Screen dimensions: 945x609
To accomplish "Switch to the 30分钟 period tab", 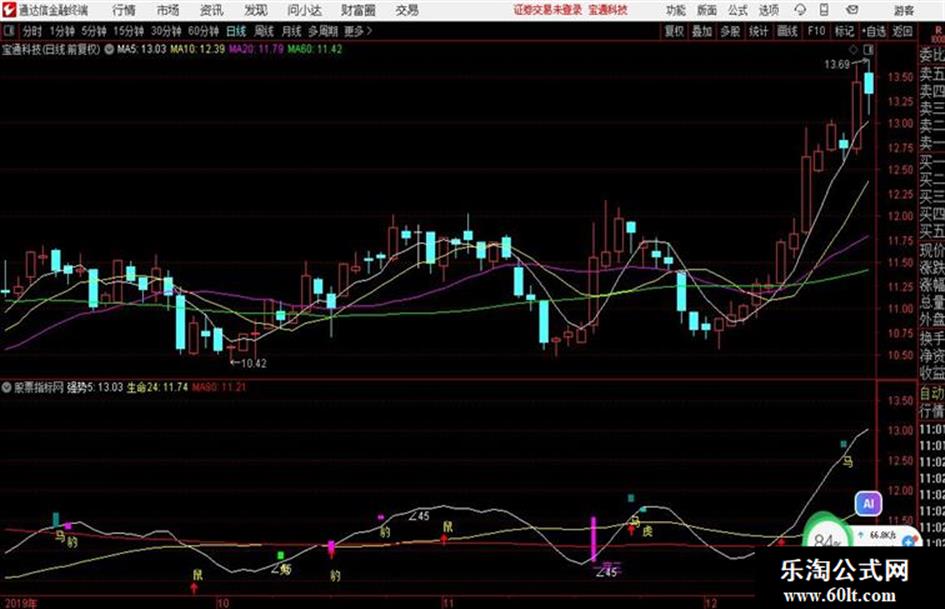I will (166, 31).
